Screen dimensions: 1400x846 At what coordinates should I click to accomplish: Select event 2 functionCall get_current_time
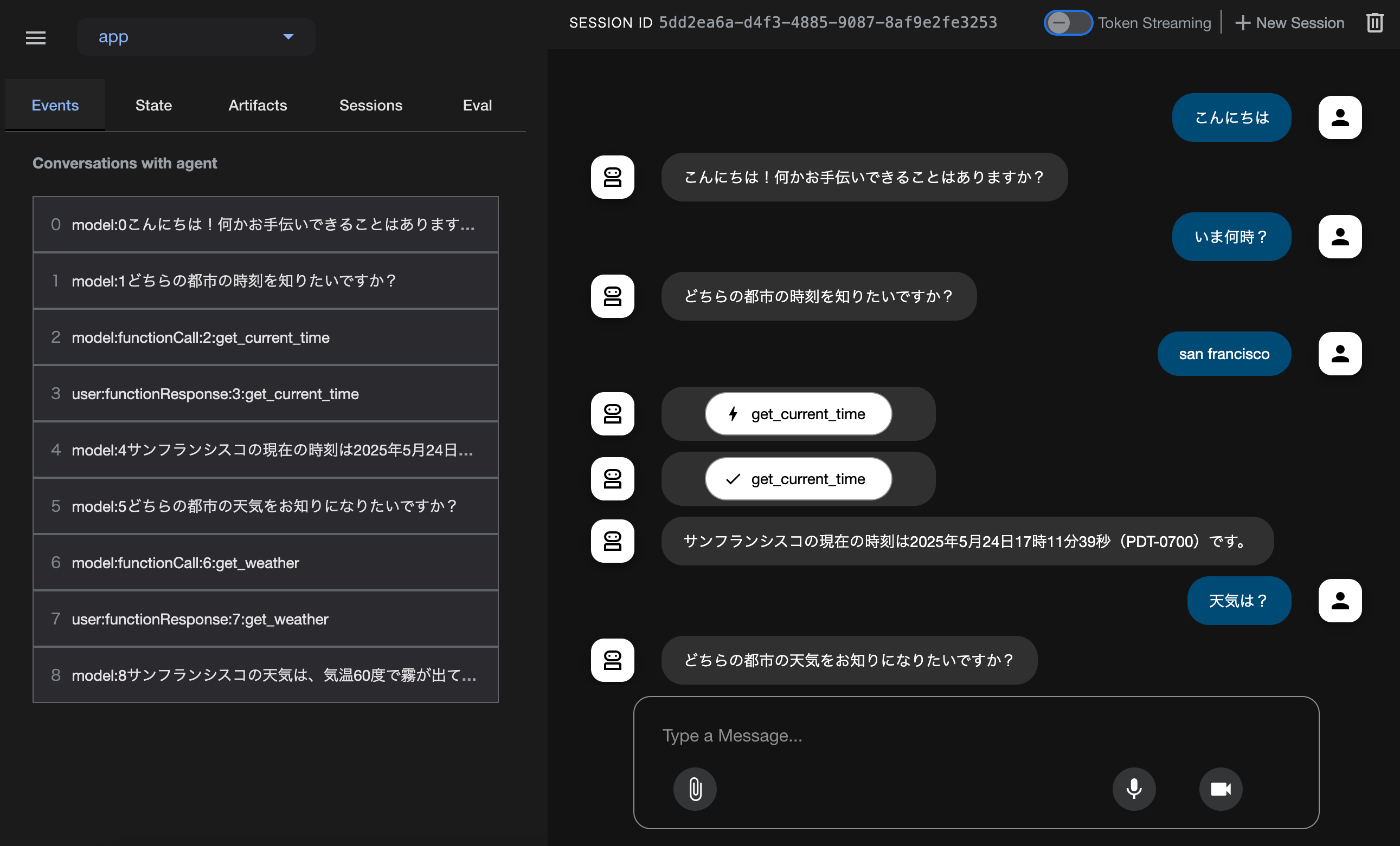coord(266,337)
